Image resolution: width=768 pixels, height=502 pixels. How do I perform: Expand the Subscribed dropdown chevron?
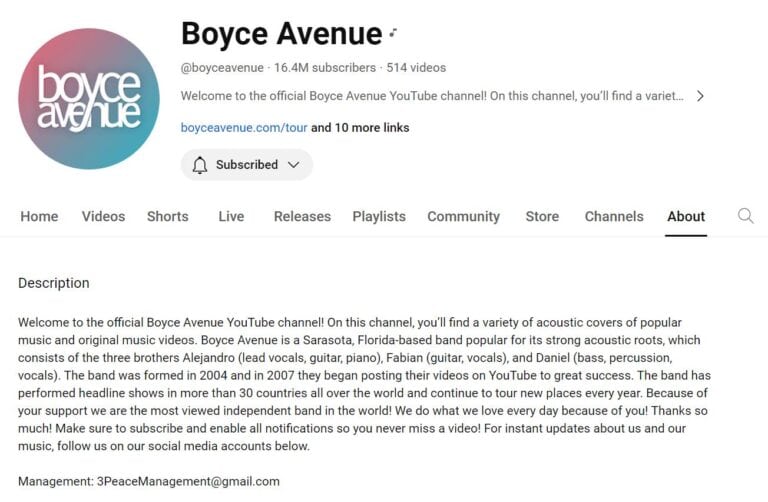tap(293, 165)
